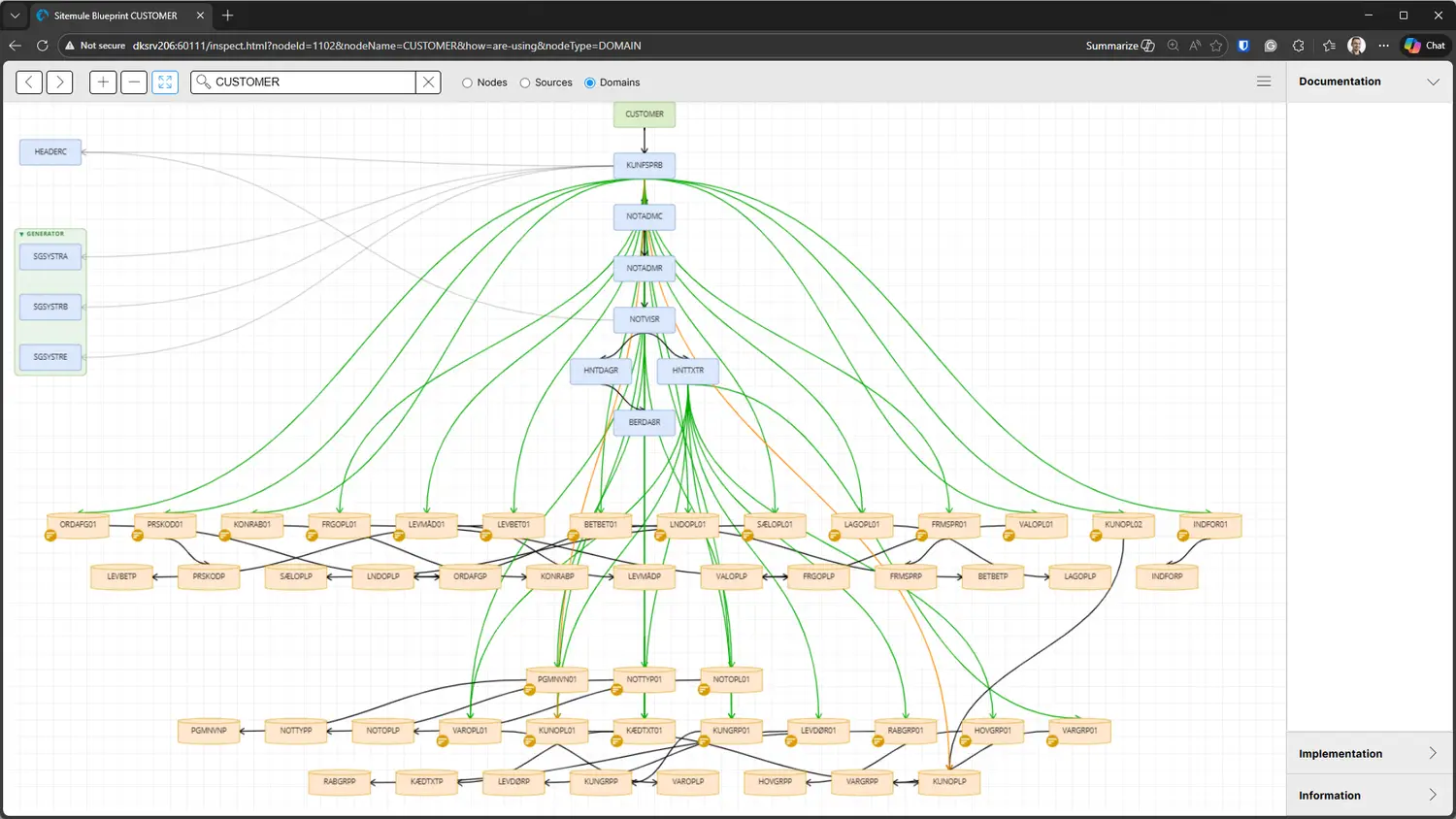Clear the CUSTOMER search with the X

[428, 82]
